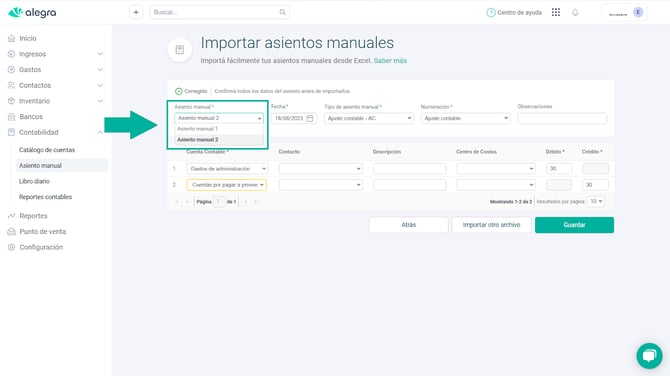
Task: Click the plus quick-create icon
Action: tap(136, 12)
